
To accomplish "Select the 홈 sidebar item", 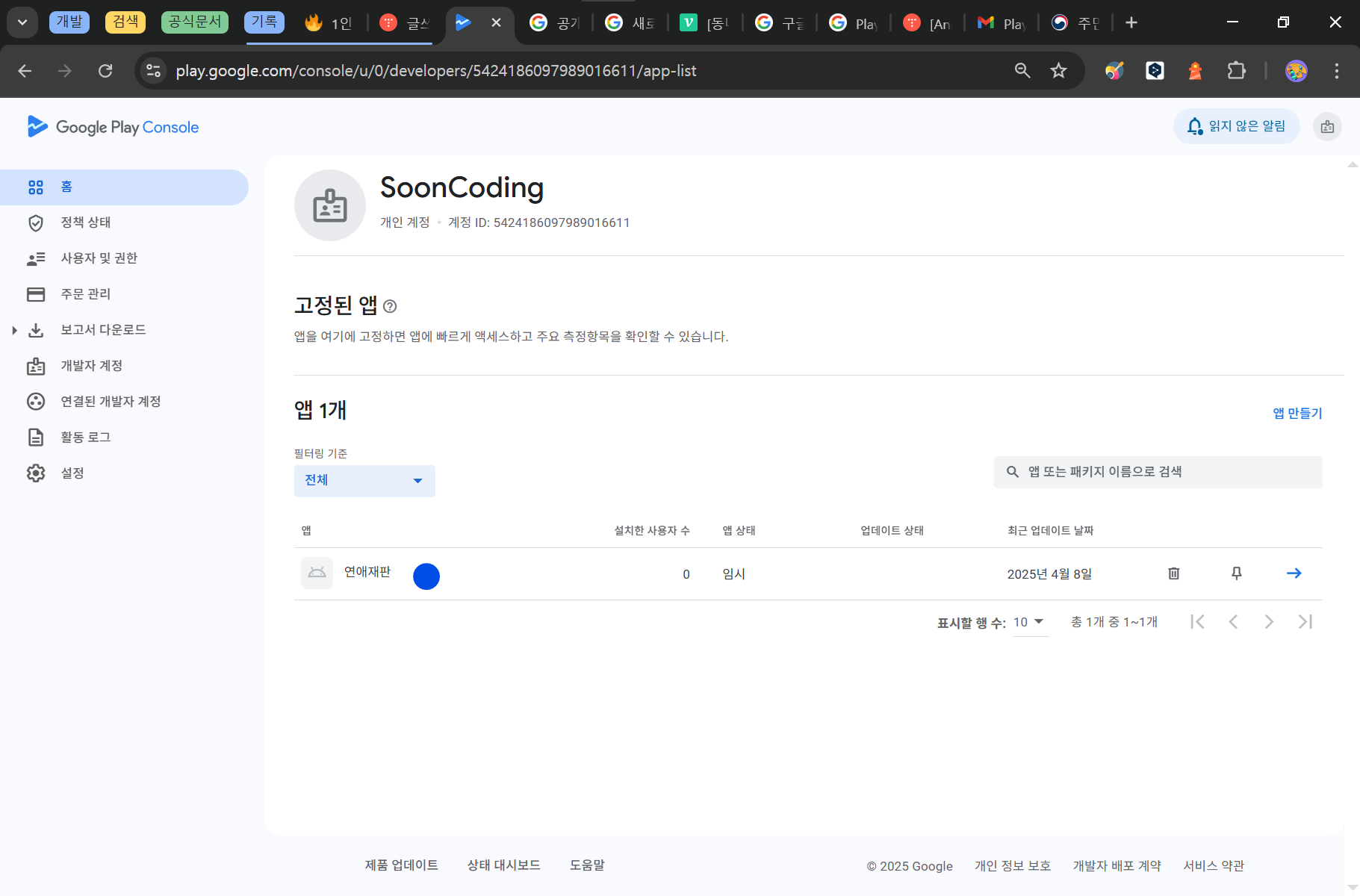I will 124,187.
